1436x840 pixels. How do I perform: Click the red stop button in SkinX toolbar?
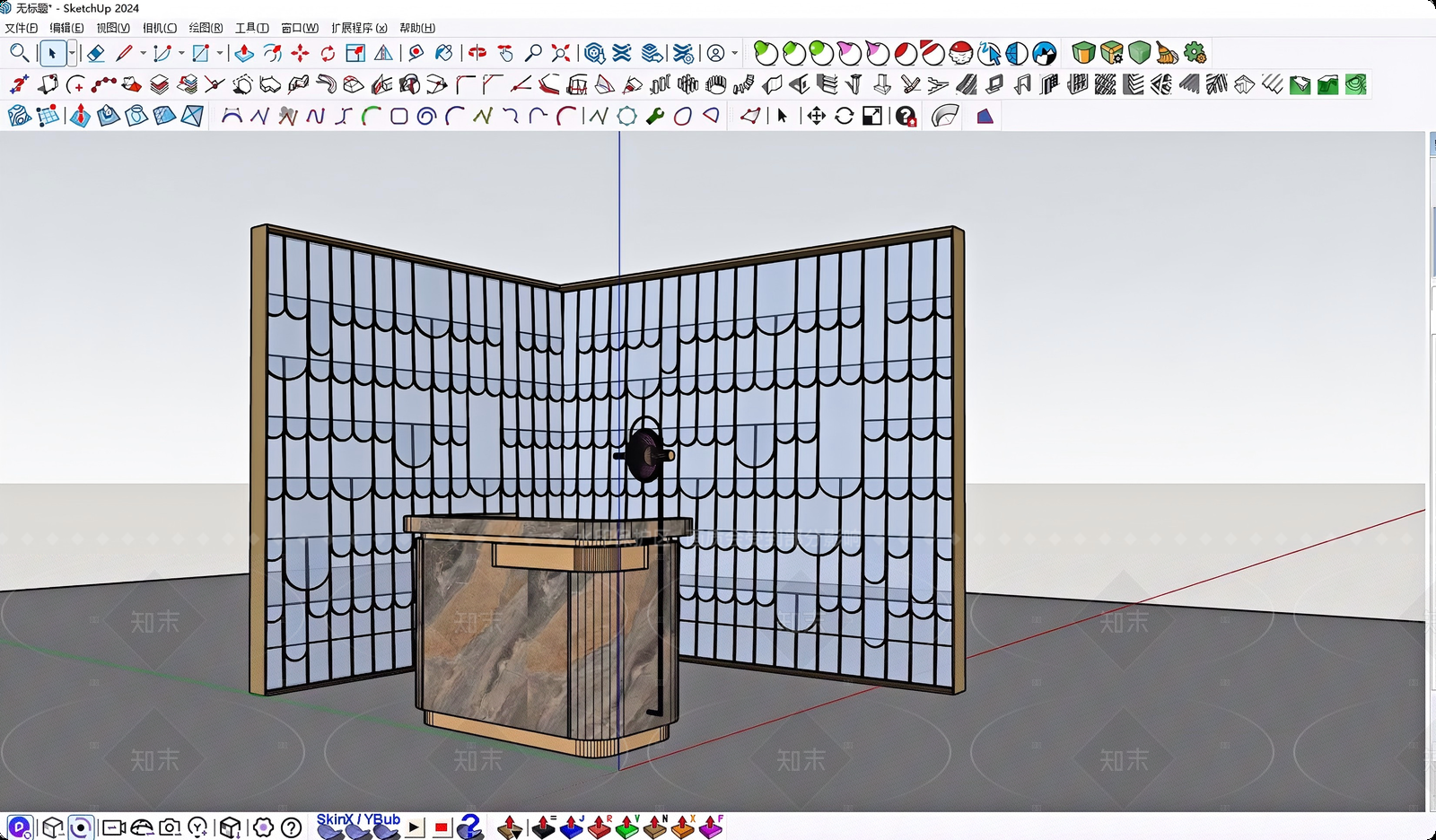point(441,827)
